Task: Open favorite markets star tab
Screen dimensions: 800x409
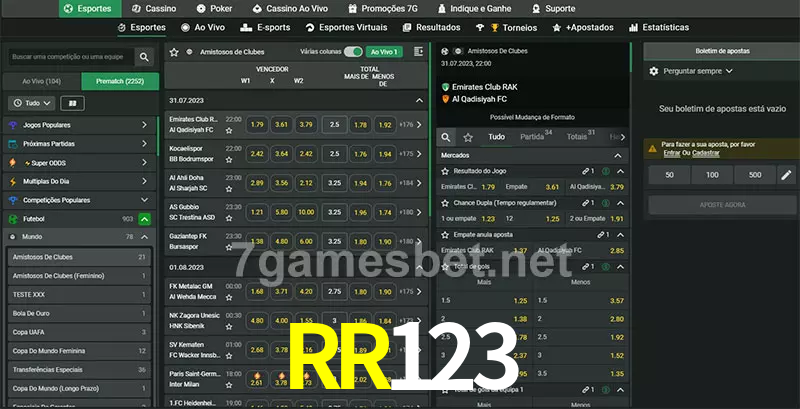Action: tap(468, 137)
